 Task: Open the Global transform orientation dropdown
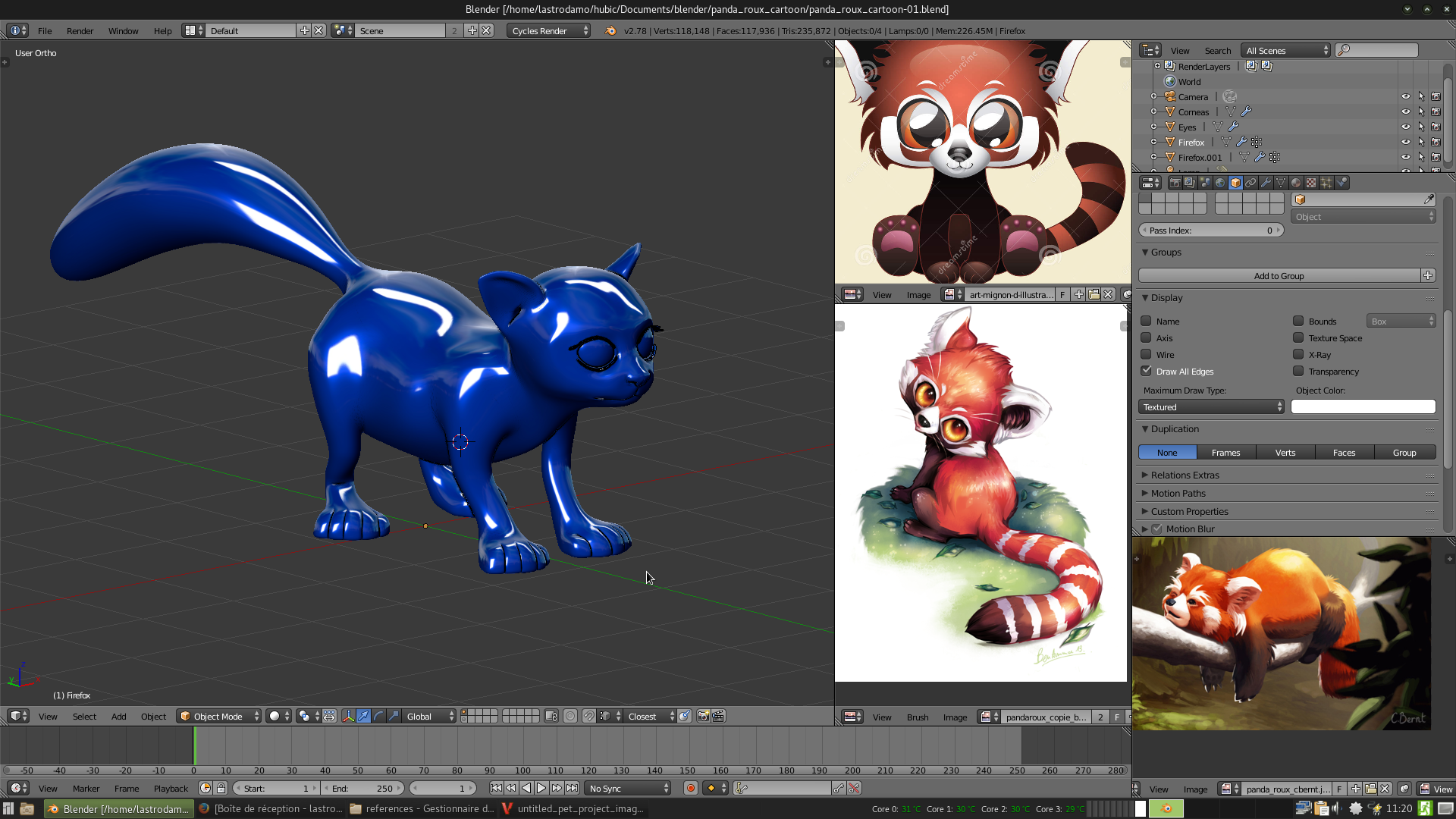(430, 716)
